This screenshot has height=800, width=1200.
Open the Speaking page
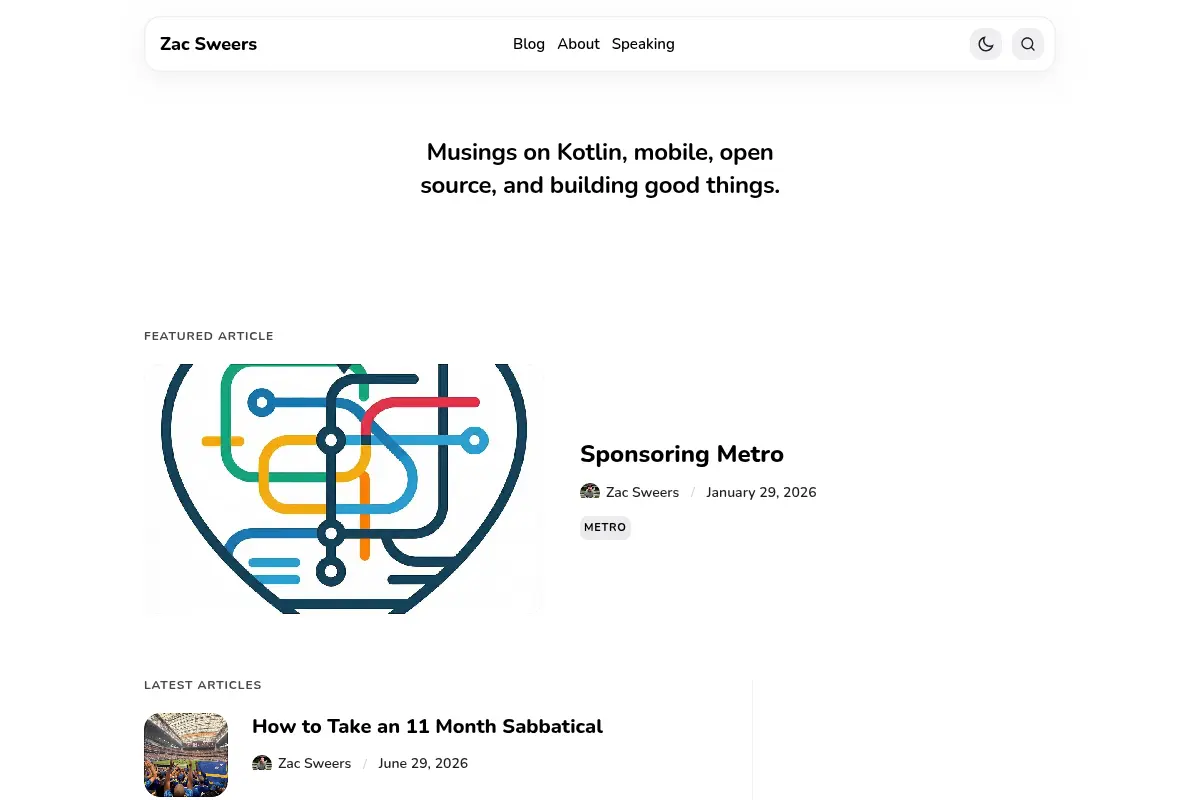[643, 44]
